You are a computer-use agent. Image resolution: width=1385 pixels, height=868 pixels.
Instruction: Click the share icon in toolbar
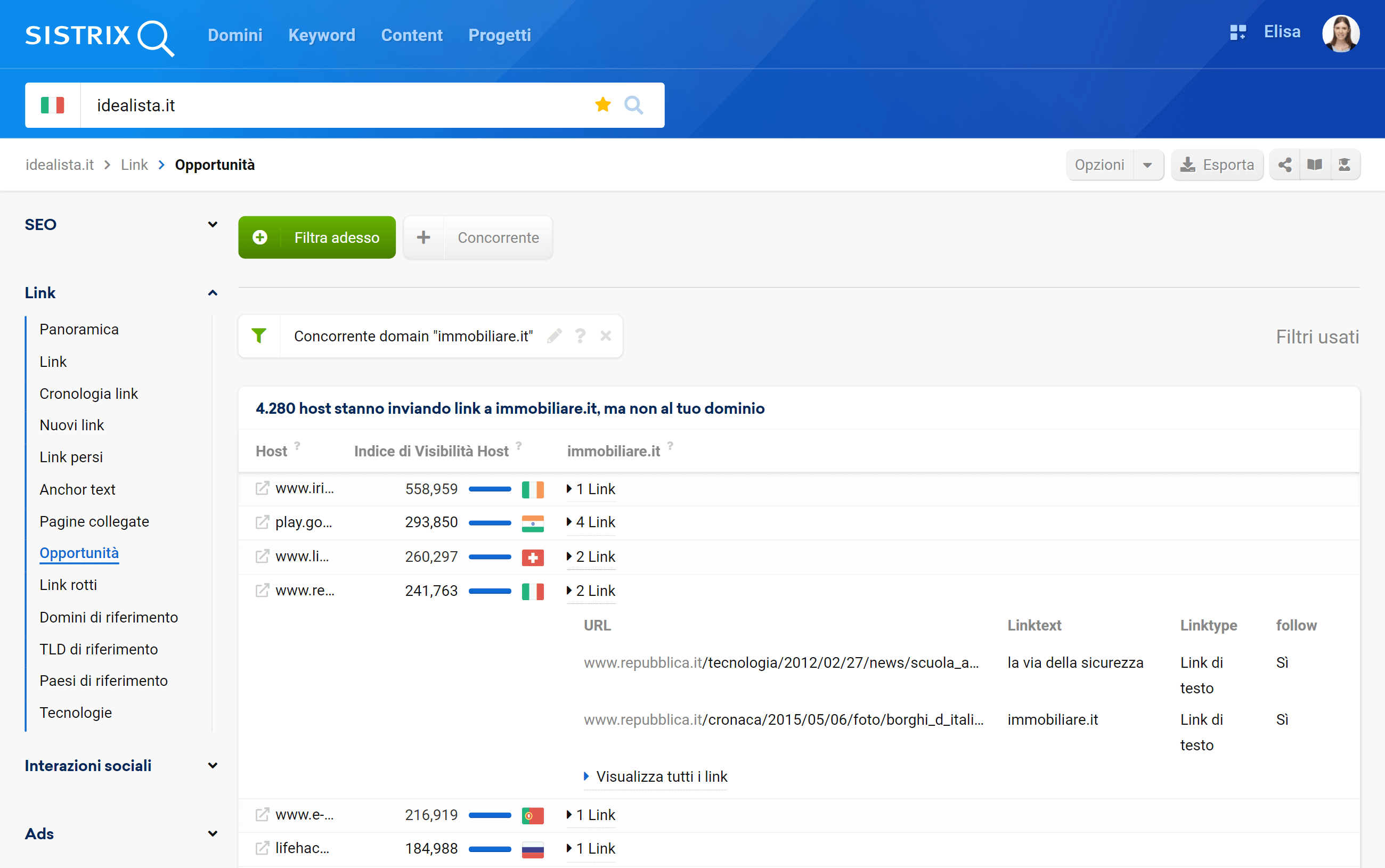pos(1284,165)
